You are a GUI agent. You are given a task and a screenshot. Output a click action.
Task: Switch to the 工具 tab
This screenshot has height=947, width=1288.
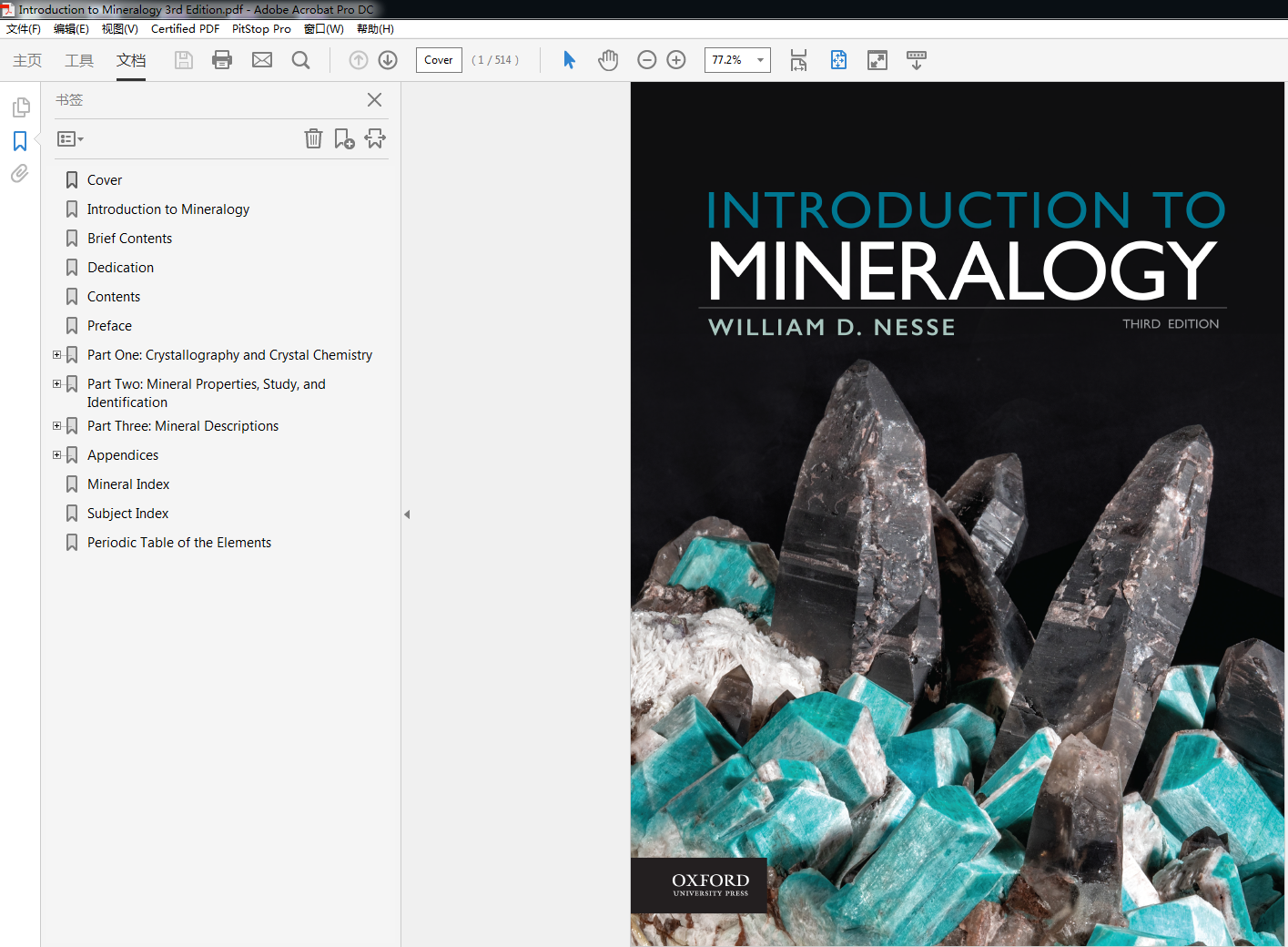[x=79, y=60]
